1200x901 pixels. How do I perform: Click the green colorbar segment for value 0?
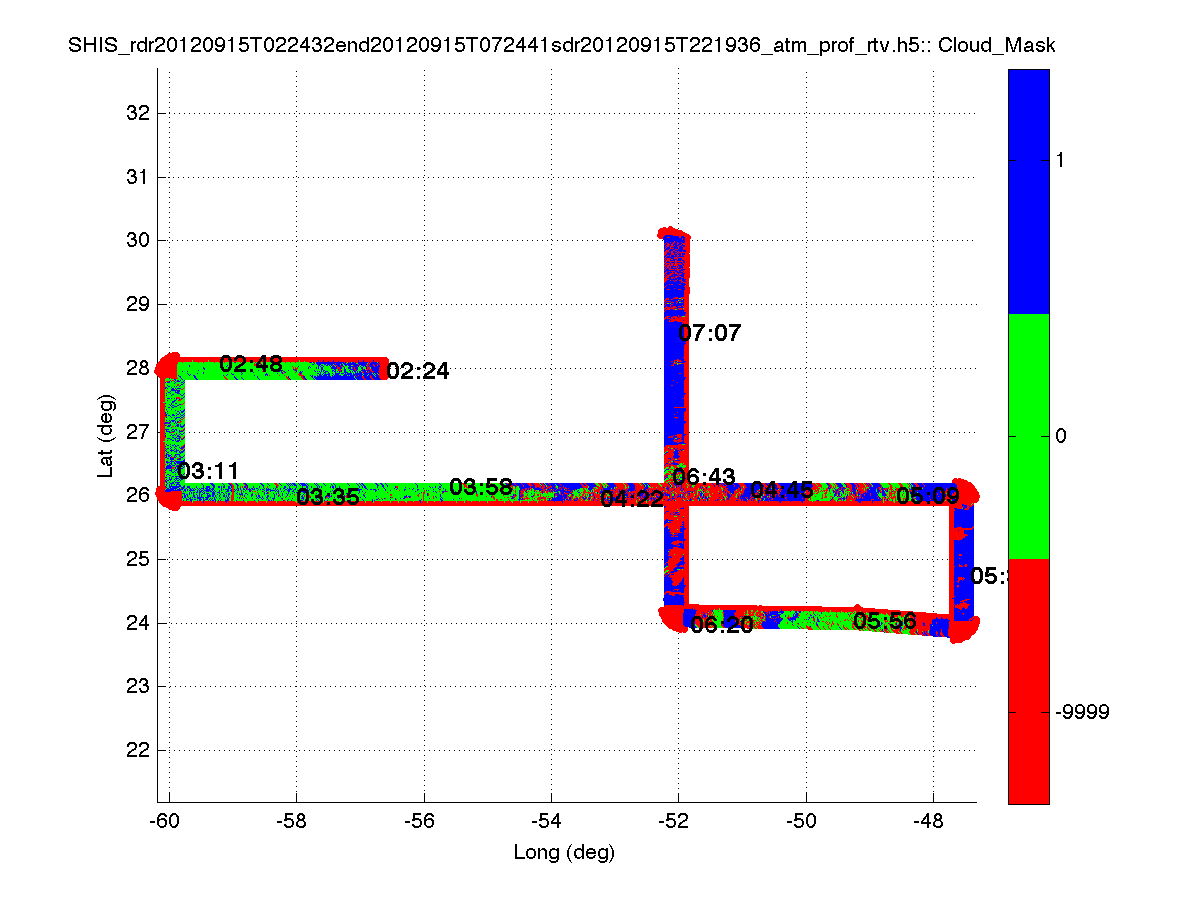(1029, 436)
